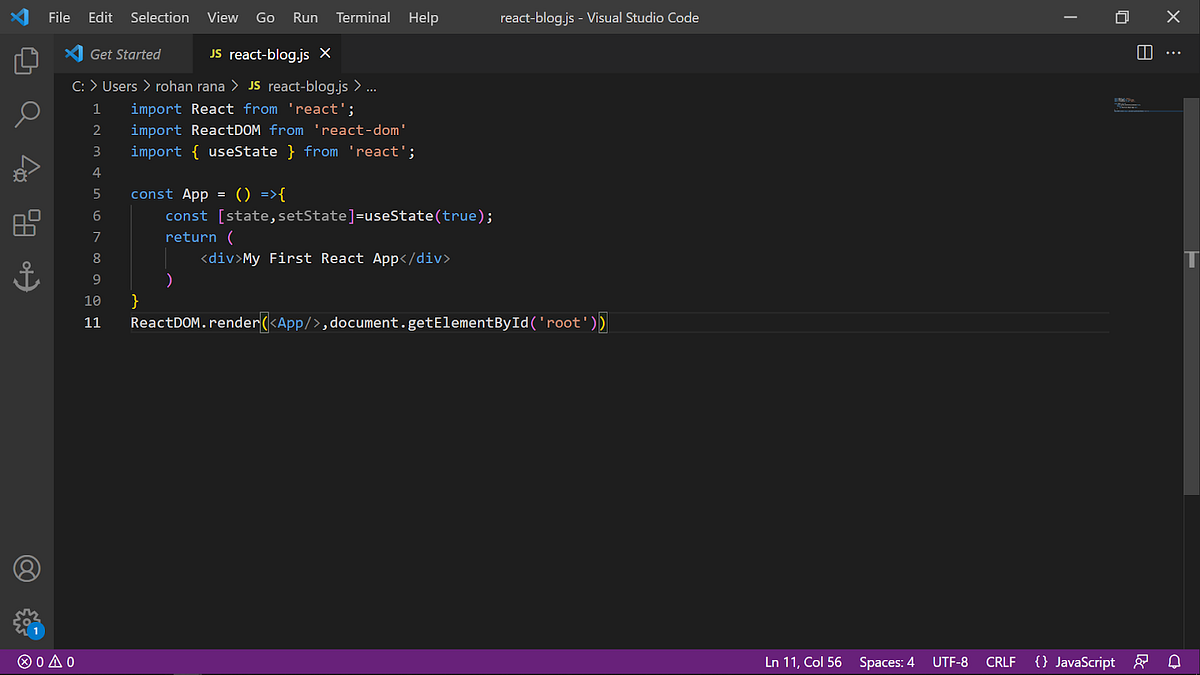The image size is (1200, 675).
Task: Click errors and warnings status counter
Action: click(x=44, y=661)
